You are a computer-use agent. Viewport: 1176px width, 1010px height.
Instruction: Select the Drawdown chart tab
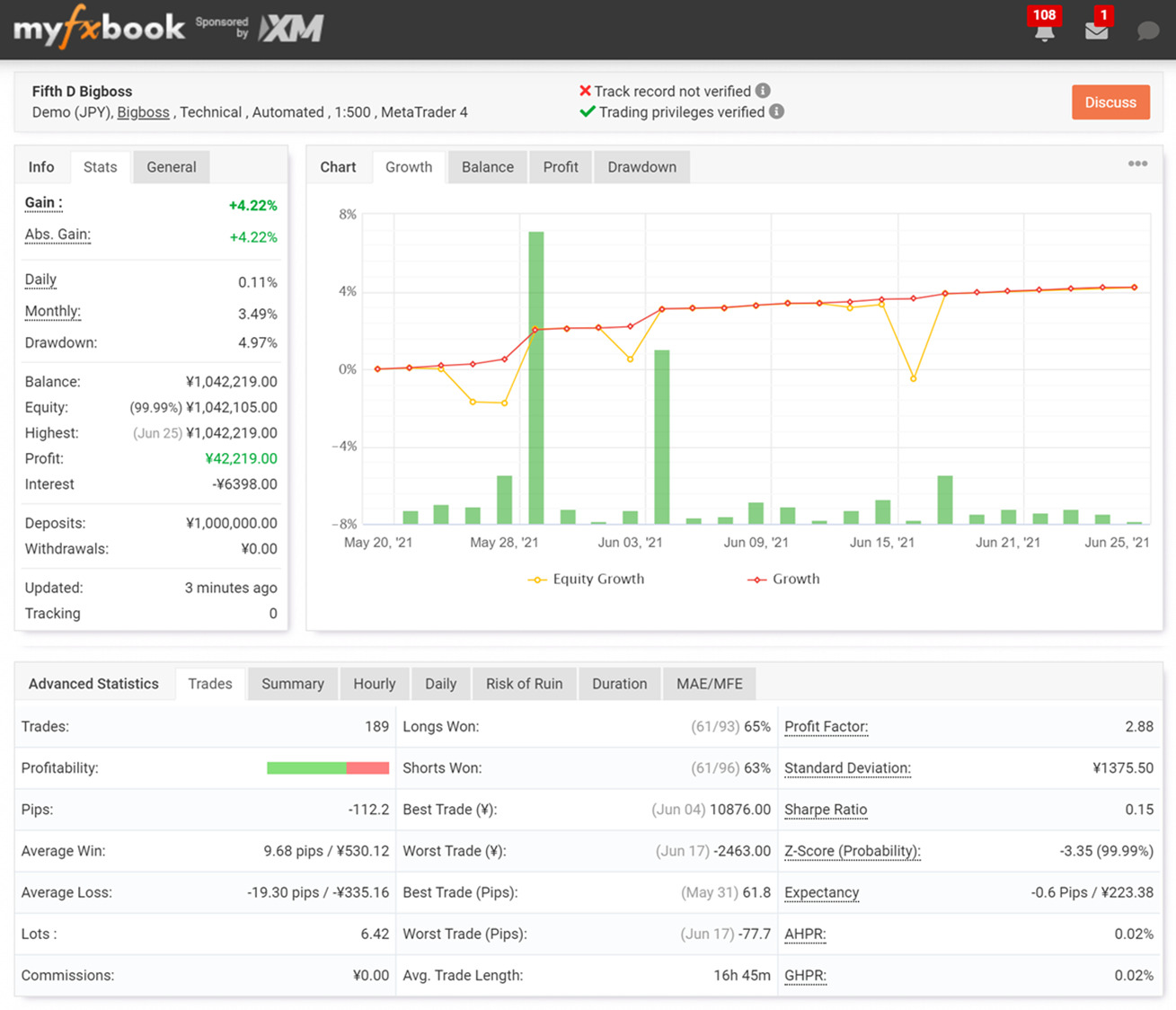[641, 167]
